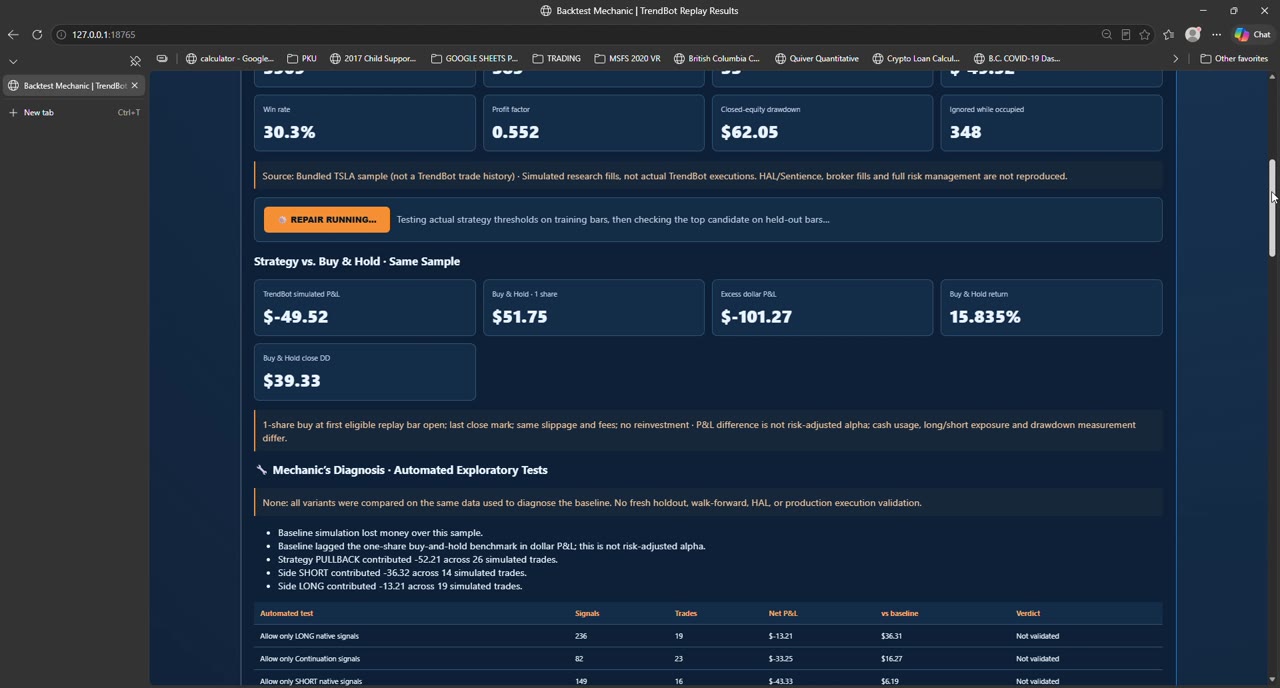Open the TRADING favorites folder
The height and width of the screenshot is (688, 1280).
click(556, 58)
